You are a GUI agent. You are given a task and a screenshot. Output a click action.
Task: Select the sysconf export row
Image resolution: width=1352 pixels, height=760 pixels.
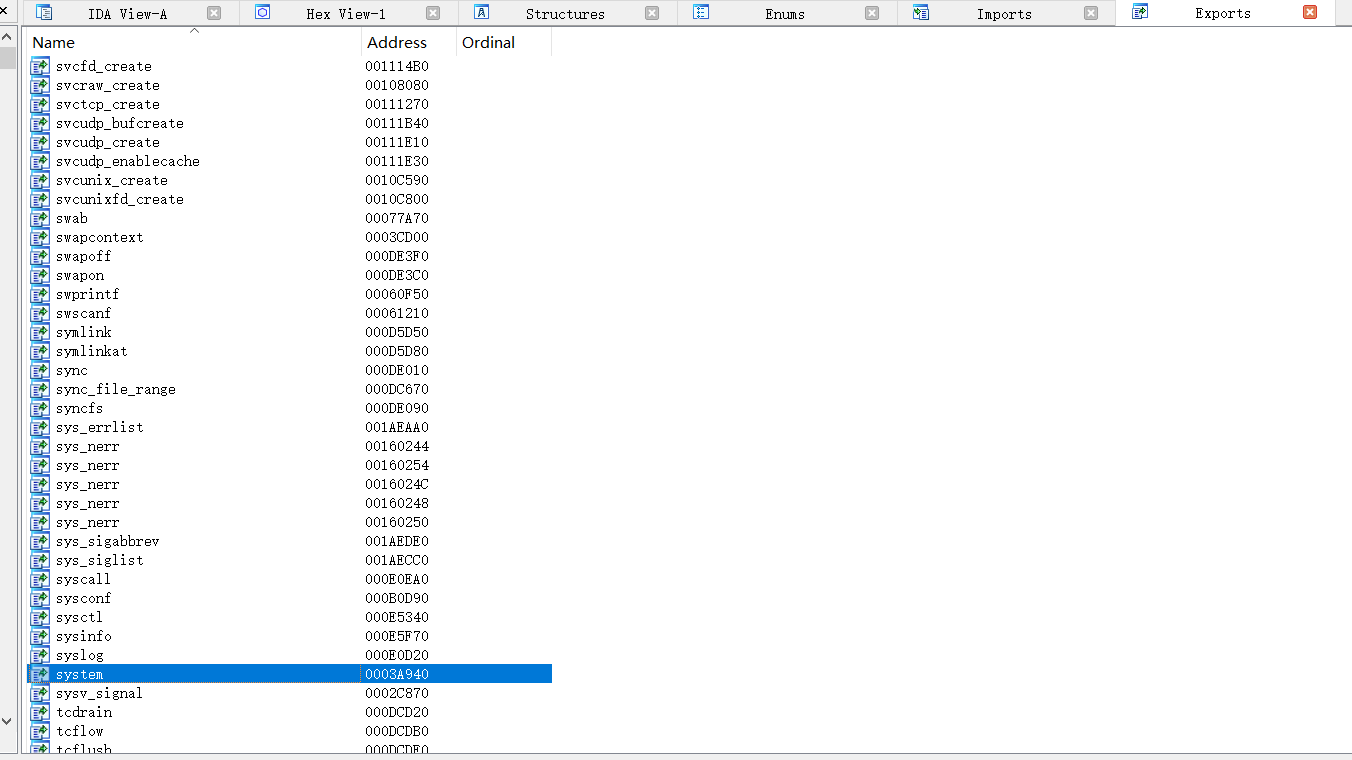point(289,598)
